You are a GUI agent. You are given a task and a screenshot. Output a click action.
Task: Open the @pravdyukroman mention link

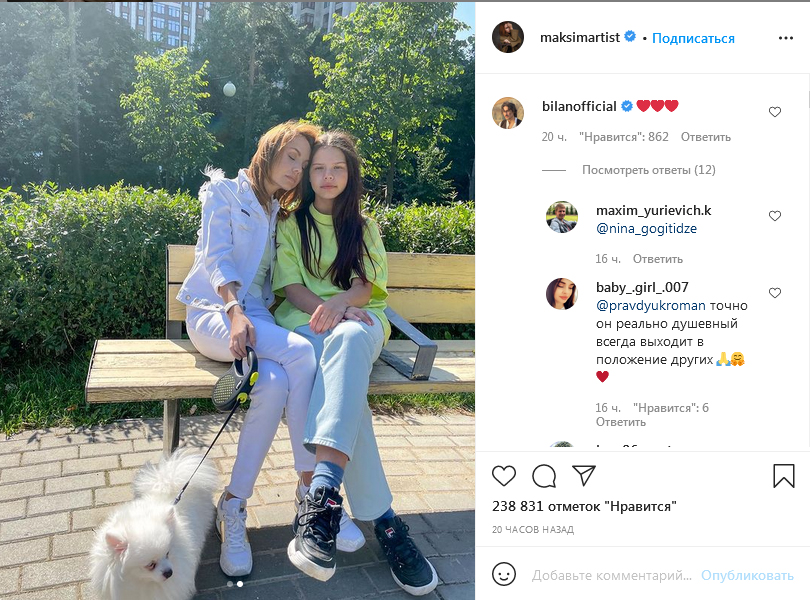[x=650, y=305]
